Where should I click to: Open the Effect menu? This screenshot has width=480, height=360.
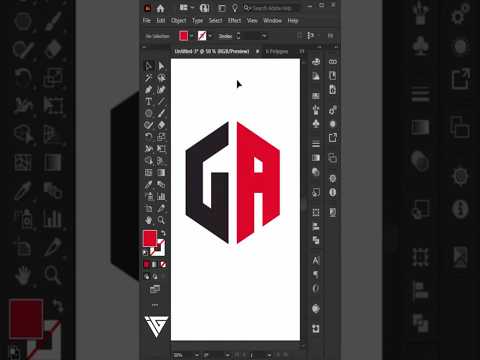pyautogui.click(x=234, y=21)
